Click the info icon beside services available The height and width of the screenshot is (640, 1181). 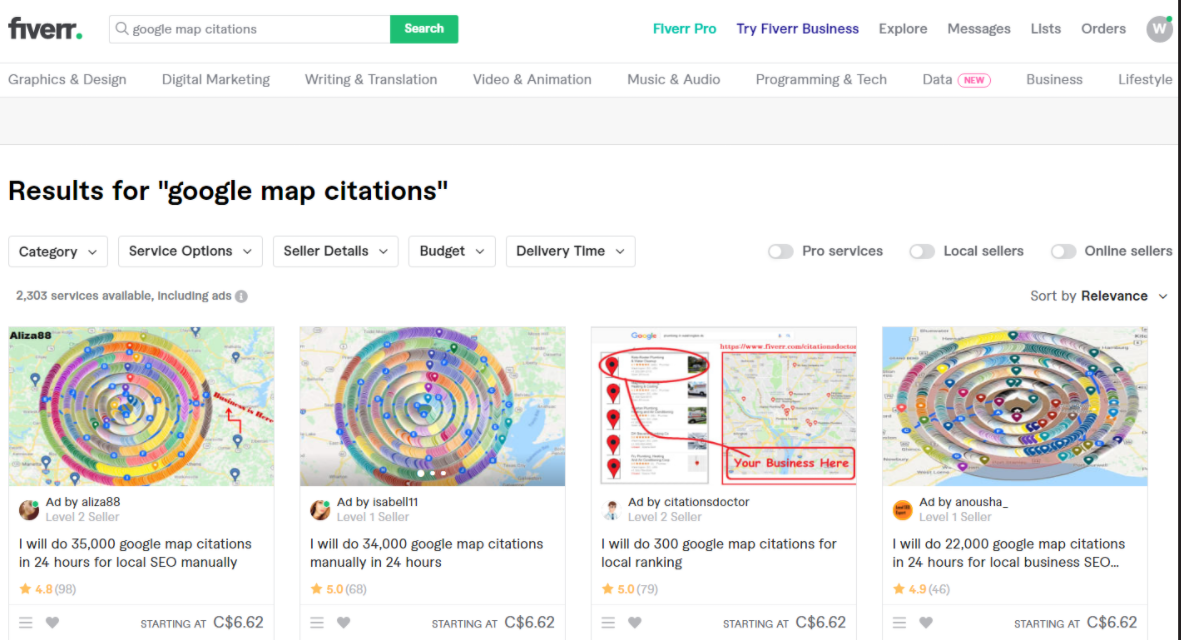pyautogui.click(x=241, y=296)
